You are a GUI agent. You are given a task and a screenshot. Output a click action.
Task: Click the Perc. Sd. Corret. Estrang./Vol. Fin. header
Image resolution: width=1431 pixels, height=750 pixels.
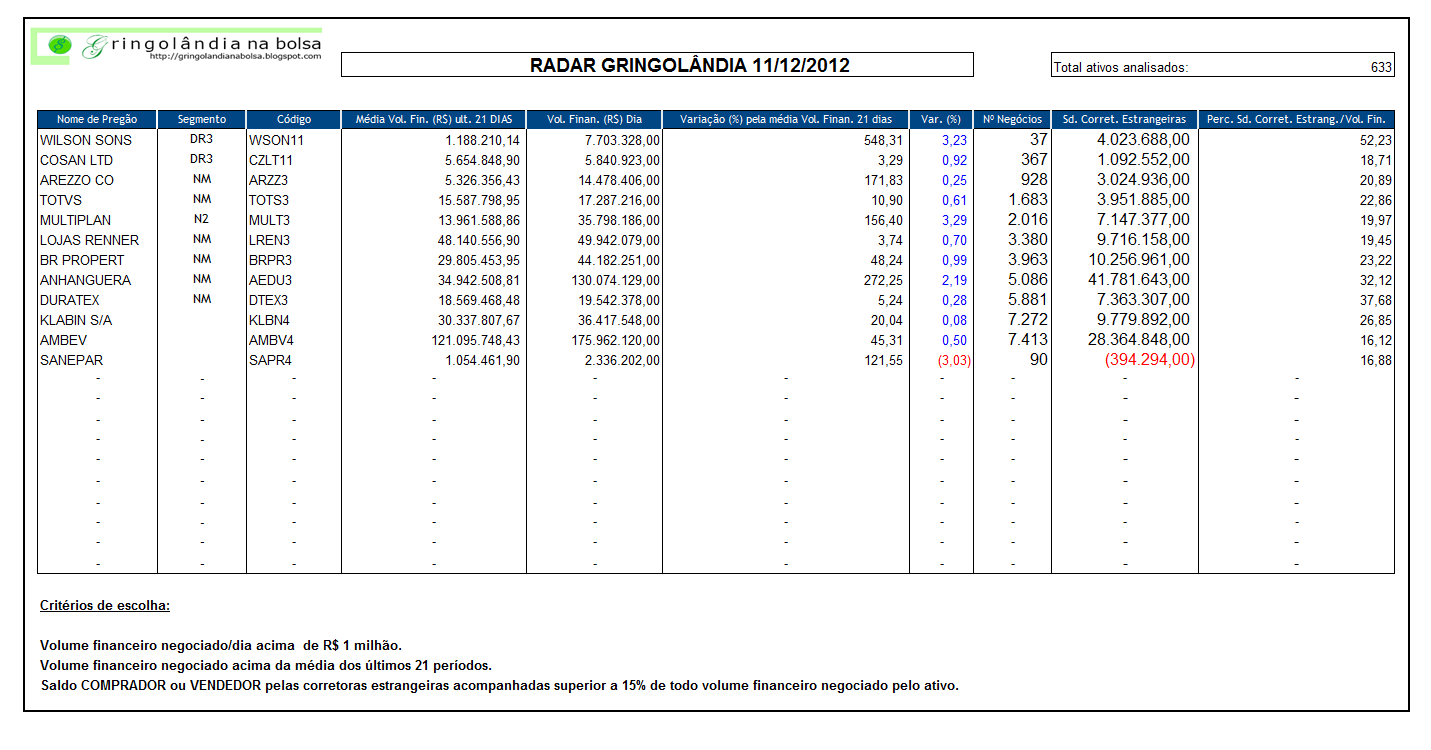[1296, 119]
